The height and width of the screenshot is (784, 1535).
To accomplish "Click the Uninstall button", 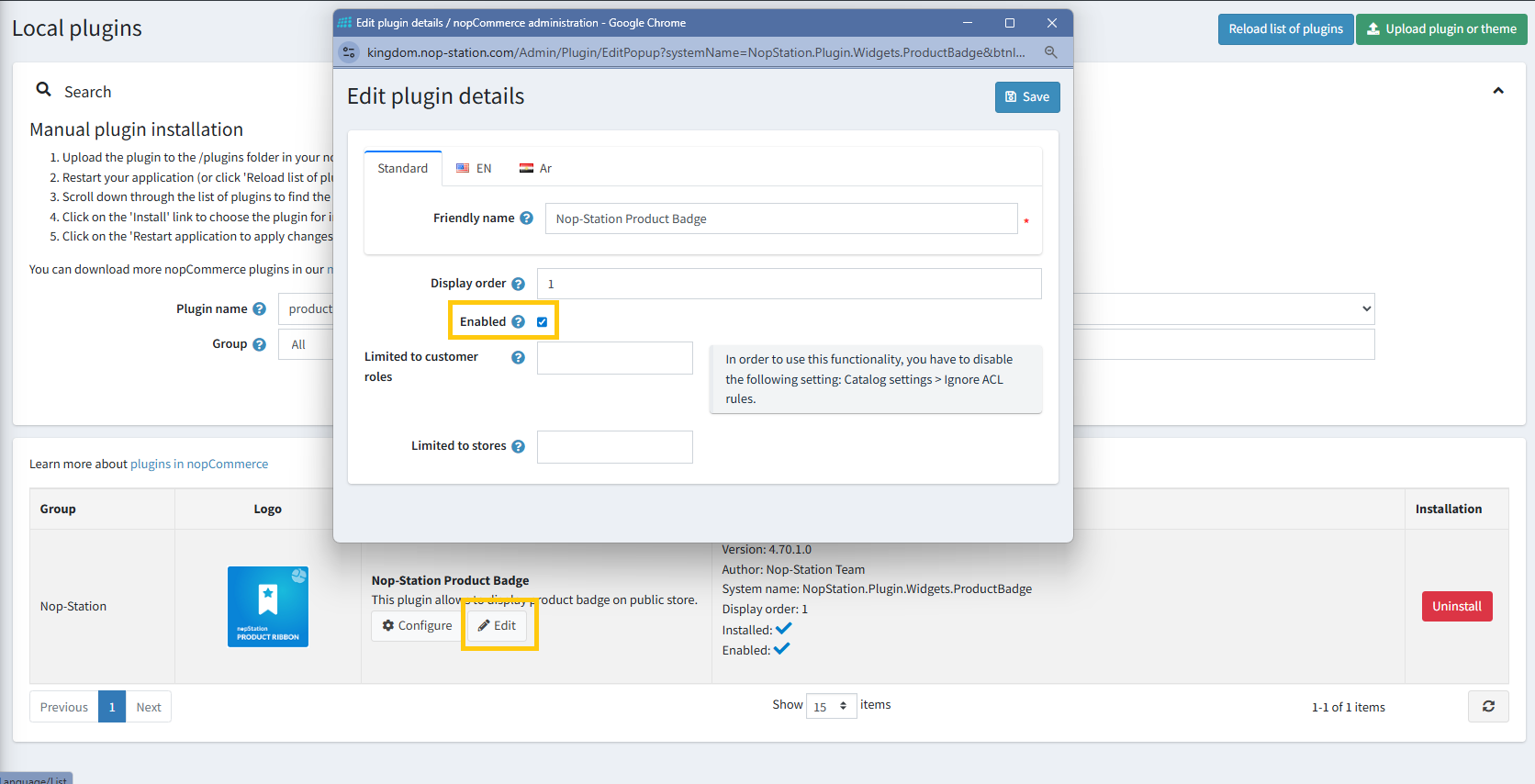I will coord(1457,607).
